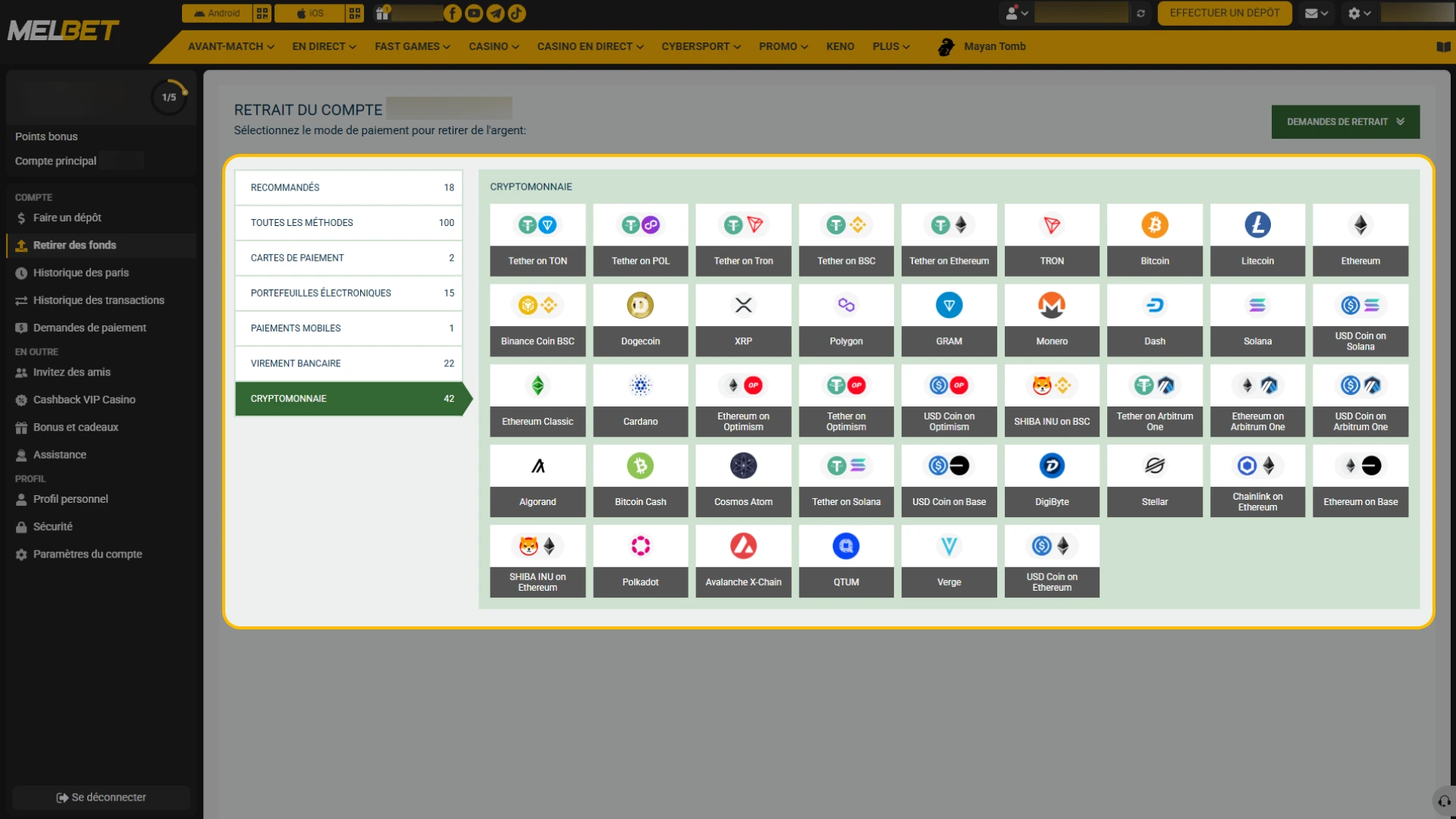Select the TRON payment option
The width and height of the screenshot is (1456, 819).
tap(1052, 240)
